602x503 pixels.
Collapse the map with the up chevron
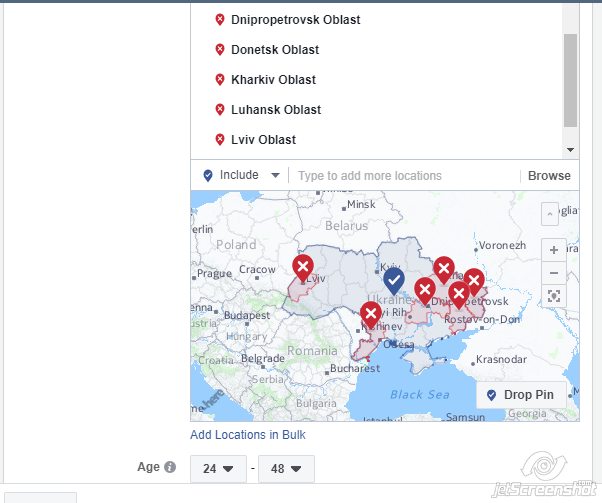(550, 214)
